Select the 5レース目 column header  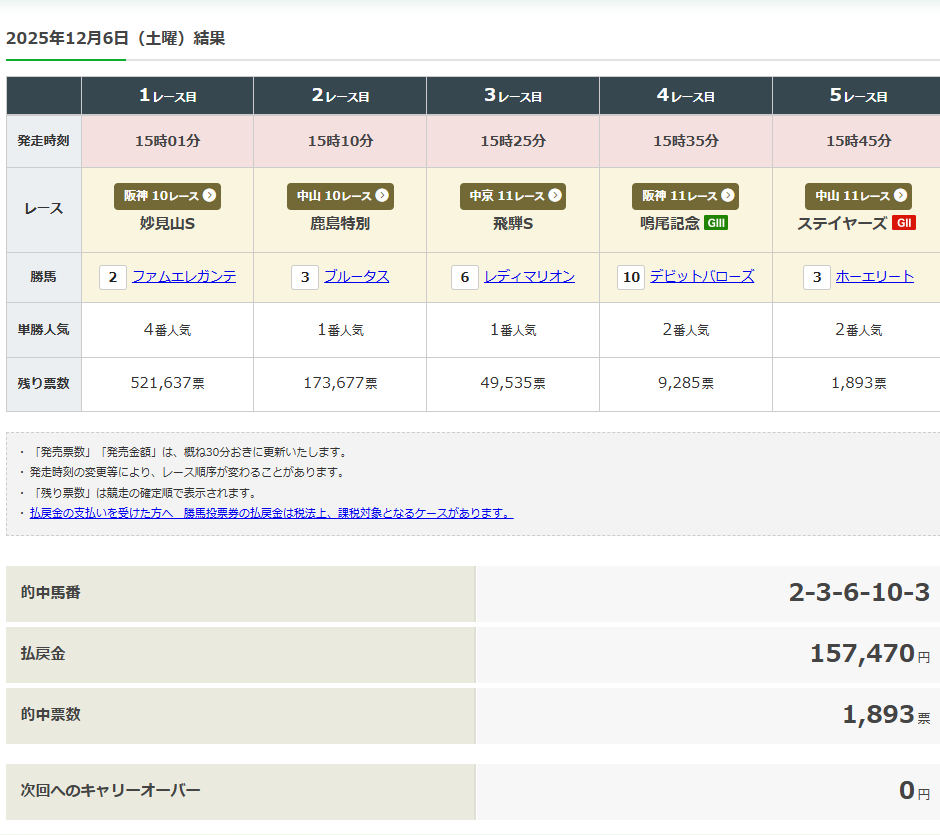point(858,96)
